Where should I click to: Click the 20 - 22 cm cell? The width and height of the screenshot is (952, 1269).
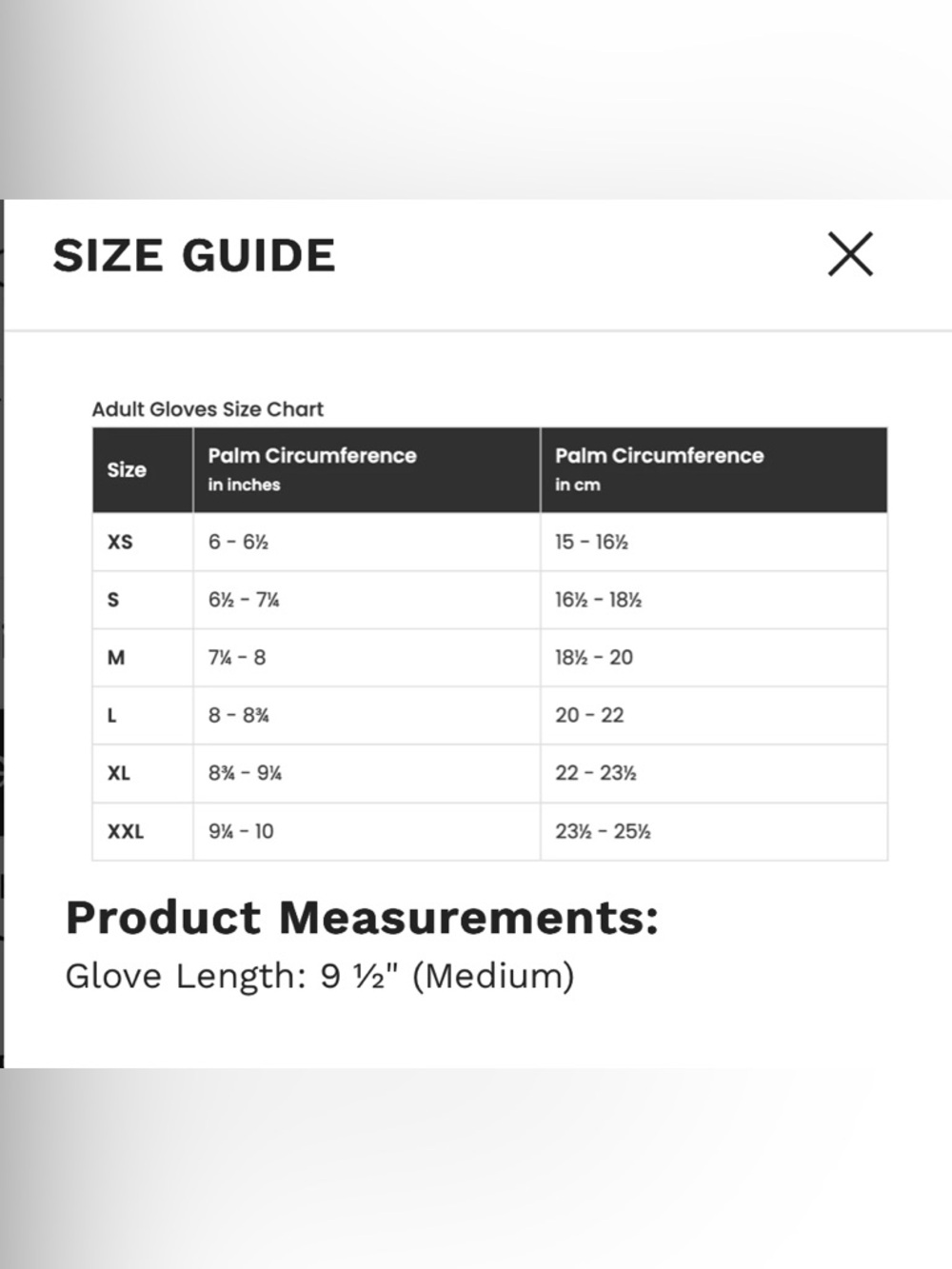[x=714, y=716]
